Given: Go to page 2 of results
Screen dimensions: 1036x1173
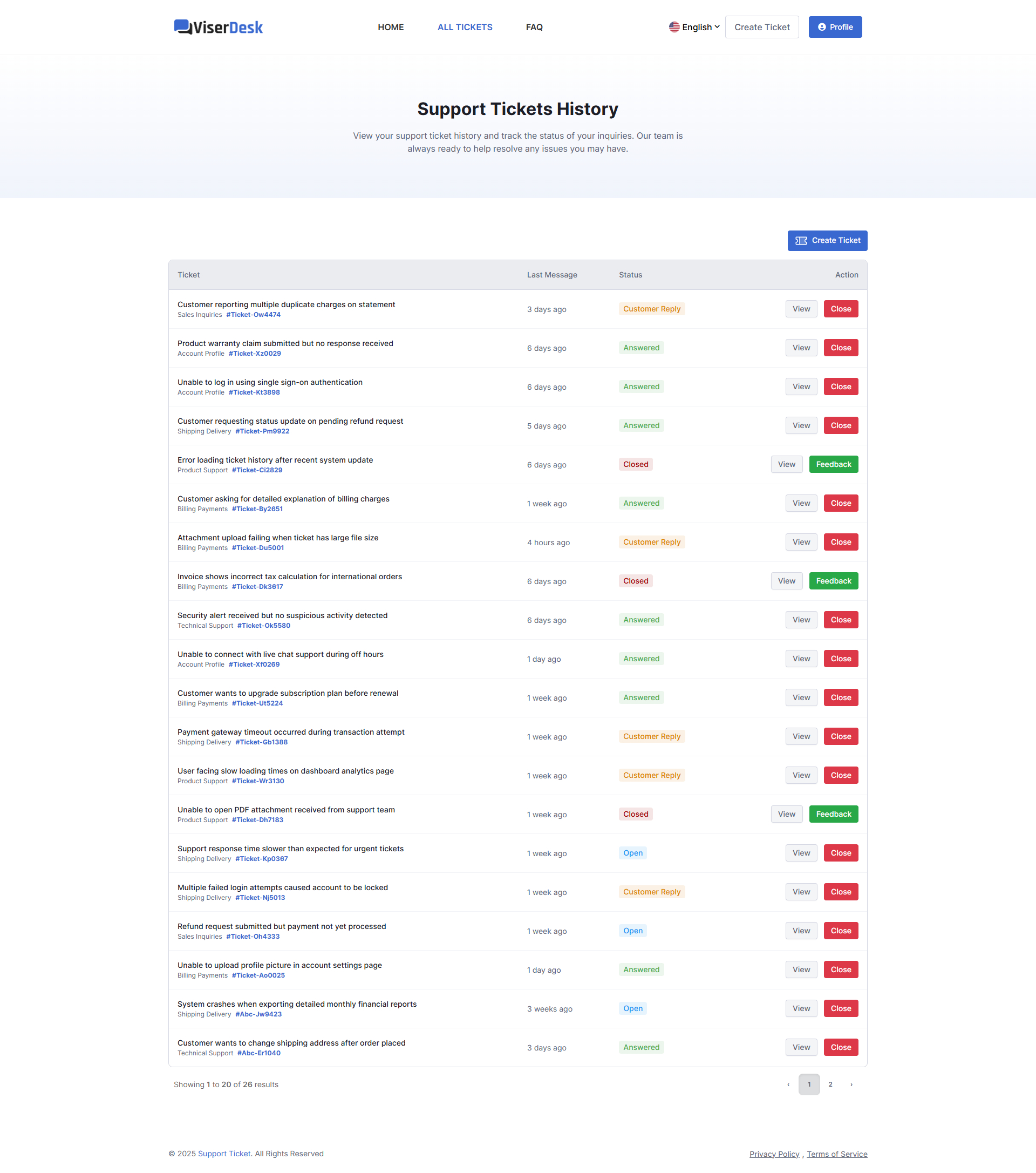Looking at the screenshot, I should click(830, 1084).
